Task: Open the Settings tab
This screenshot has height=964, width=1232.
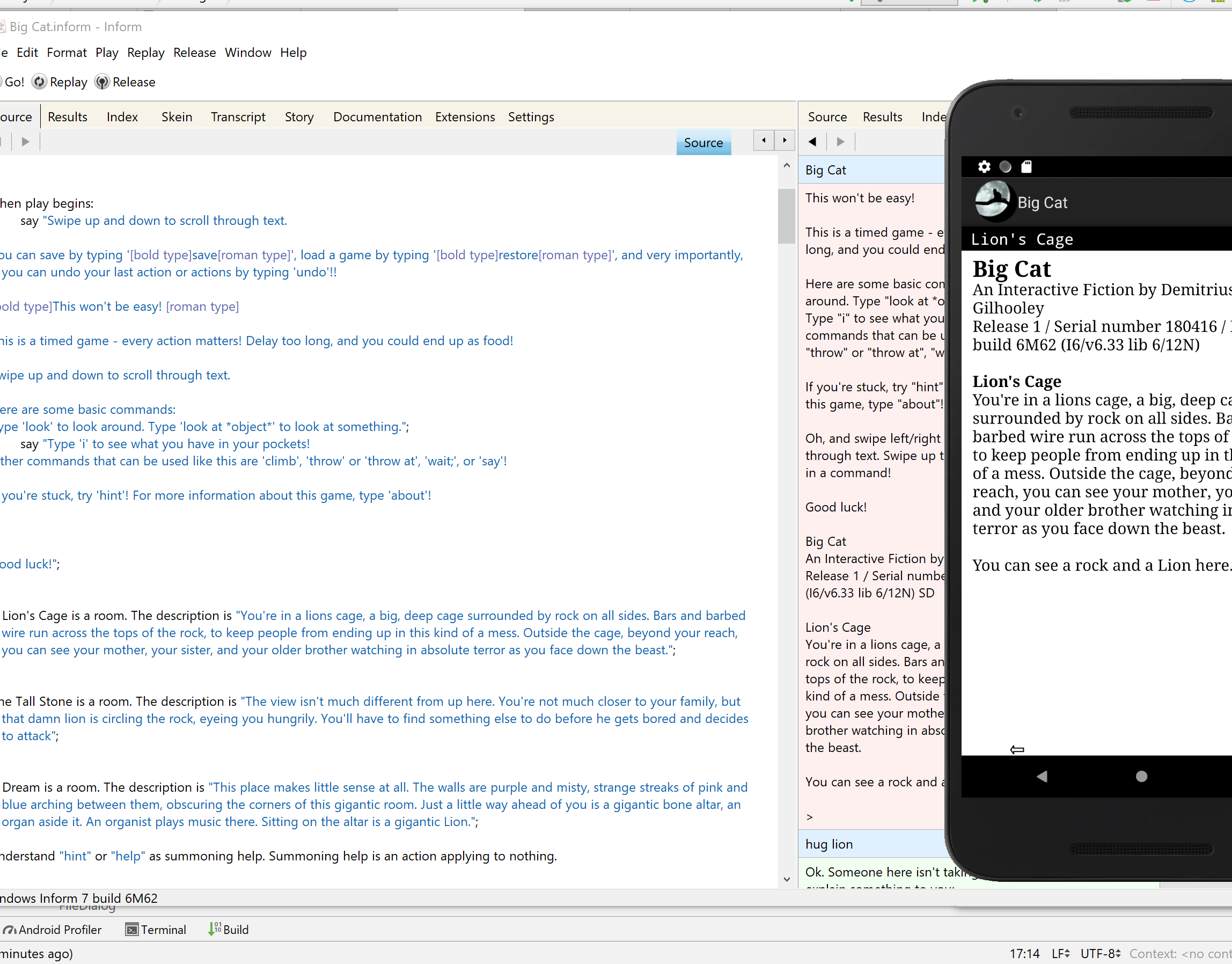Action: click(531, 117)
